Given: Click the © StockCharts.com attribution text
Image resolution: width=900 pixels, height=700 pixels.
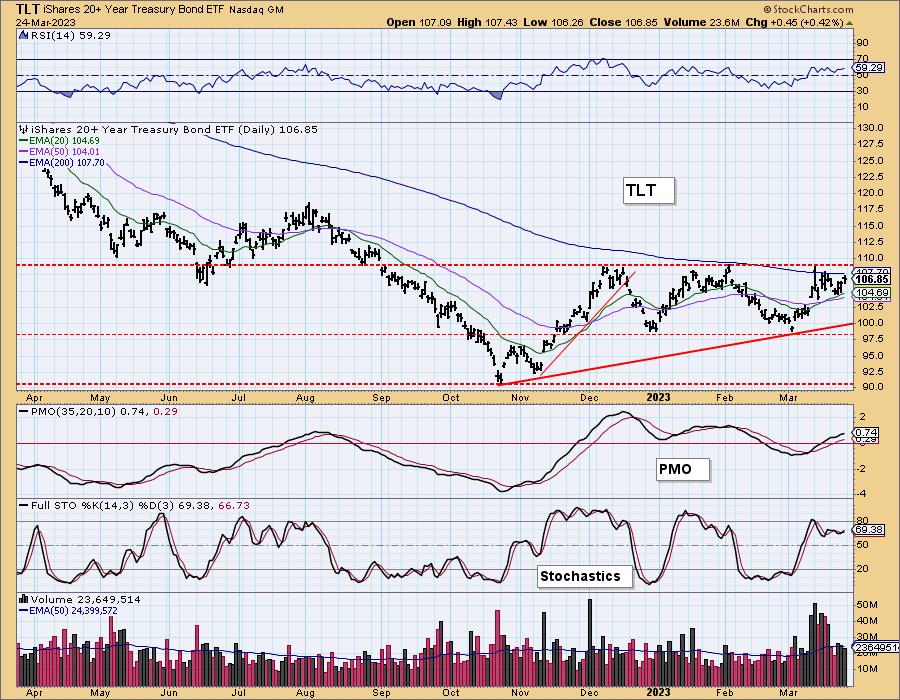Looking at the screenshot, I should pyautogui.click(x=809, y=9).
